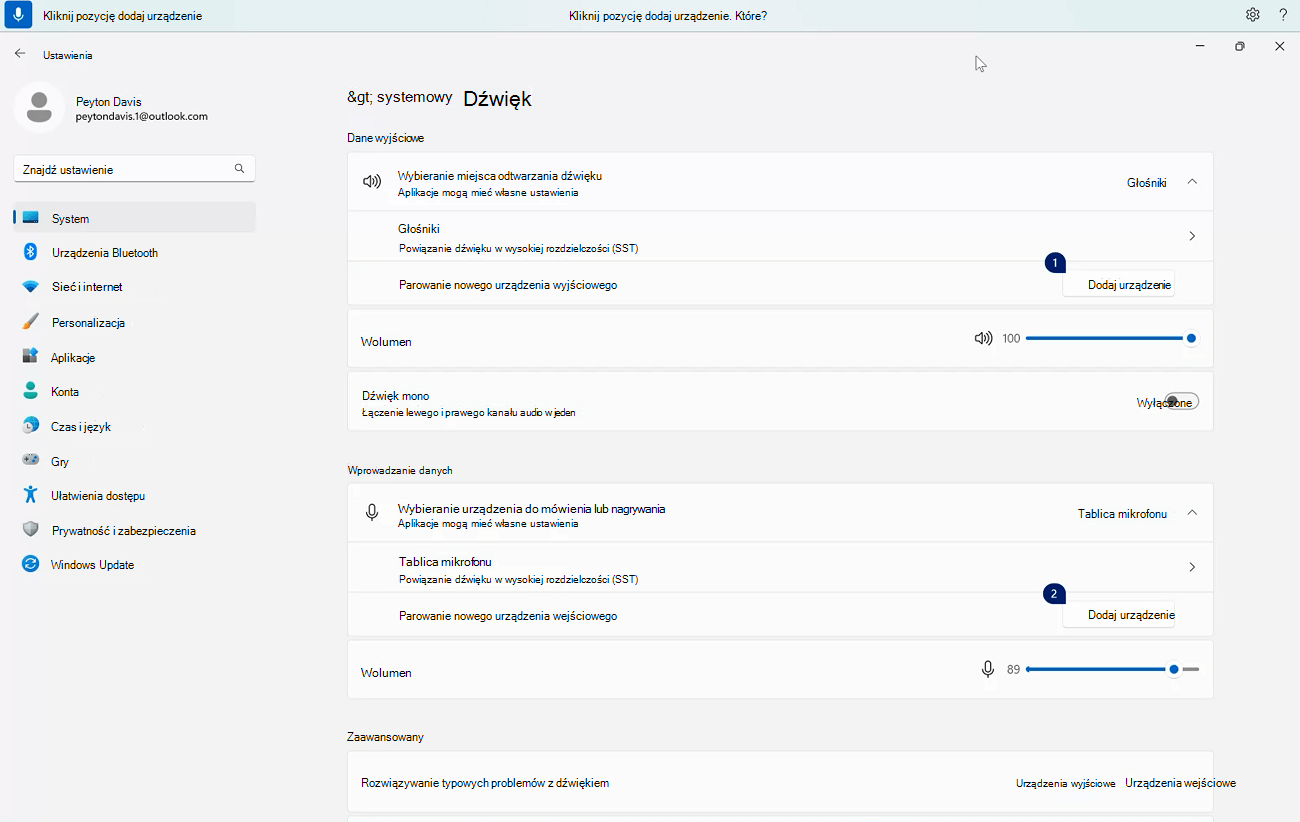This screenshot has height=822, width=1300.
Task: Click Urządzenia wyjściowe troubleshooting link
Action: (x=1065, y=783)
